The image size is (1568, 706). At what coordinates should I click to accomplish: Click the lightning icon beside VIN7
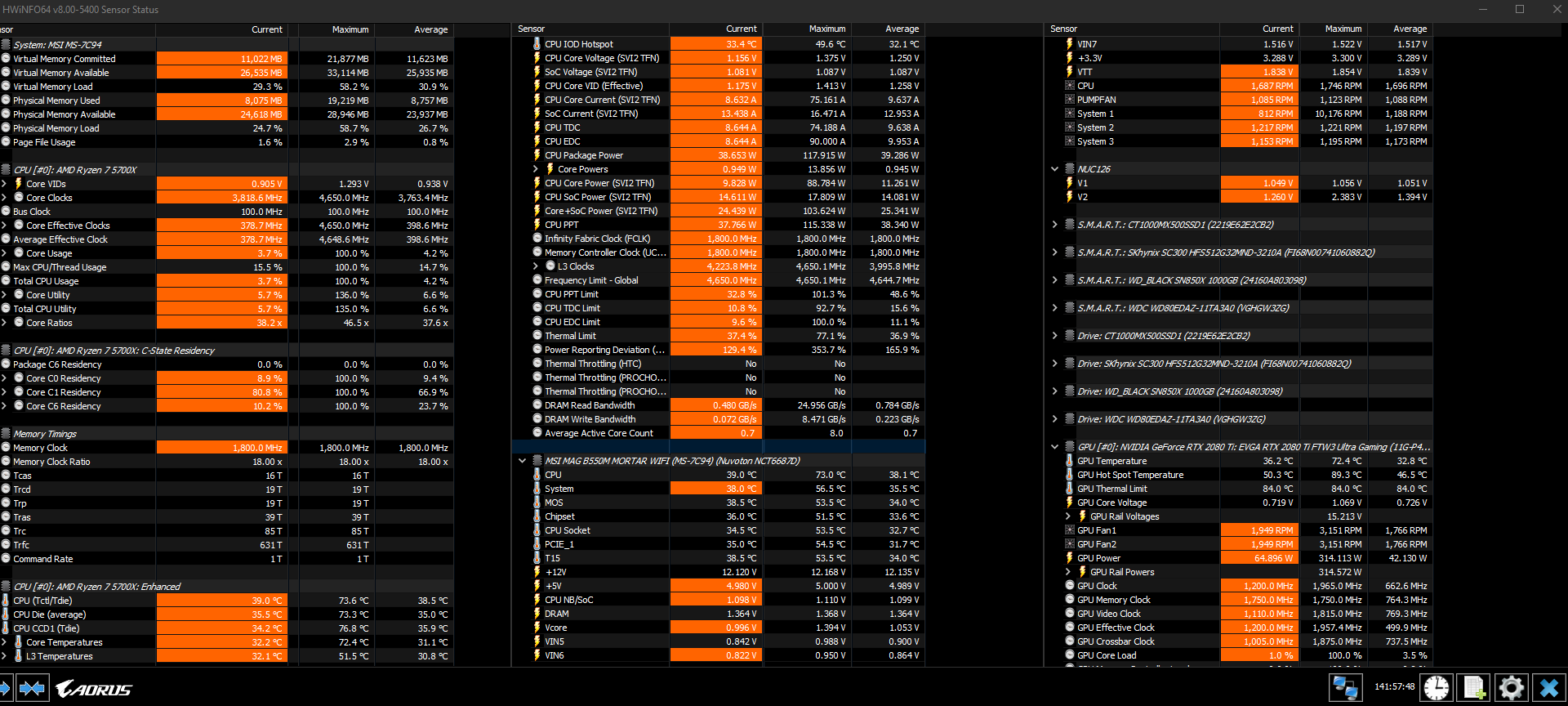pos(1069,44)
